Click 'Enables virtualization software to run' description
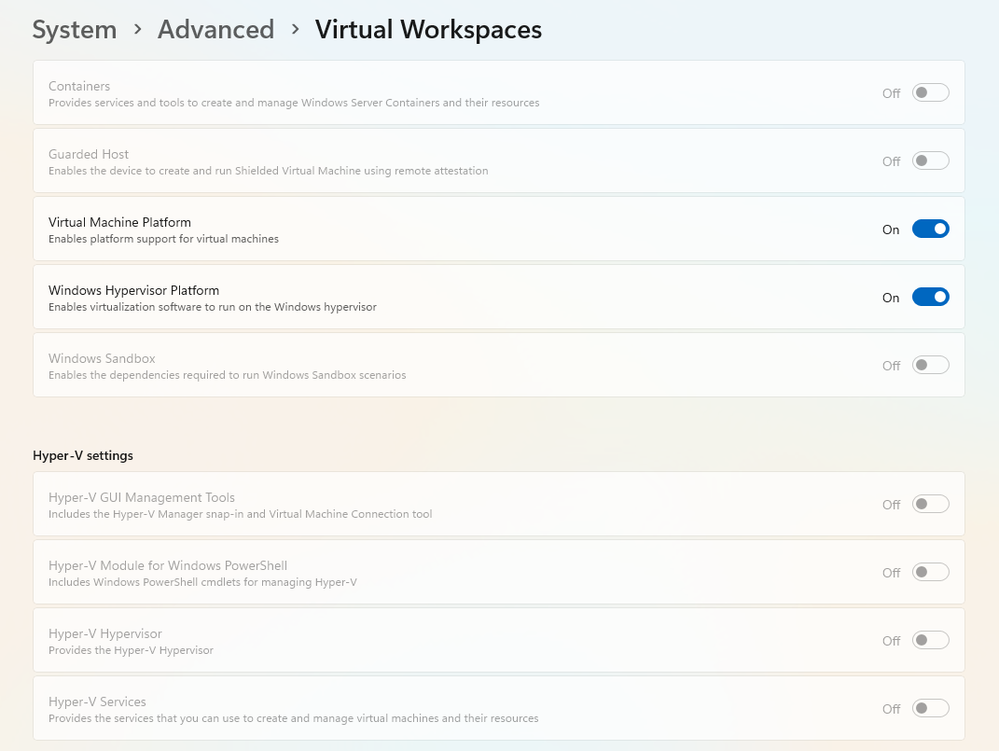The height and width of the screenshot is (751, 999). [213, 307]
